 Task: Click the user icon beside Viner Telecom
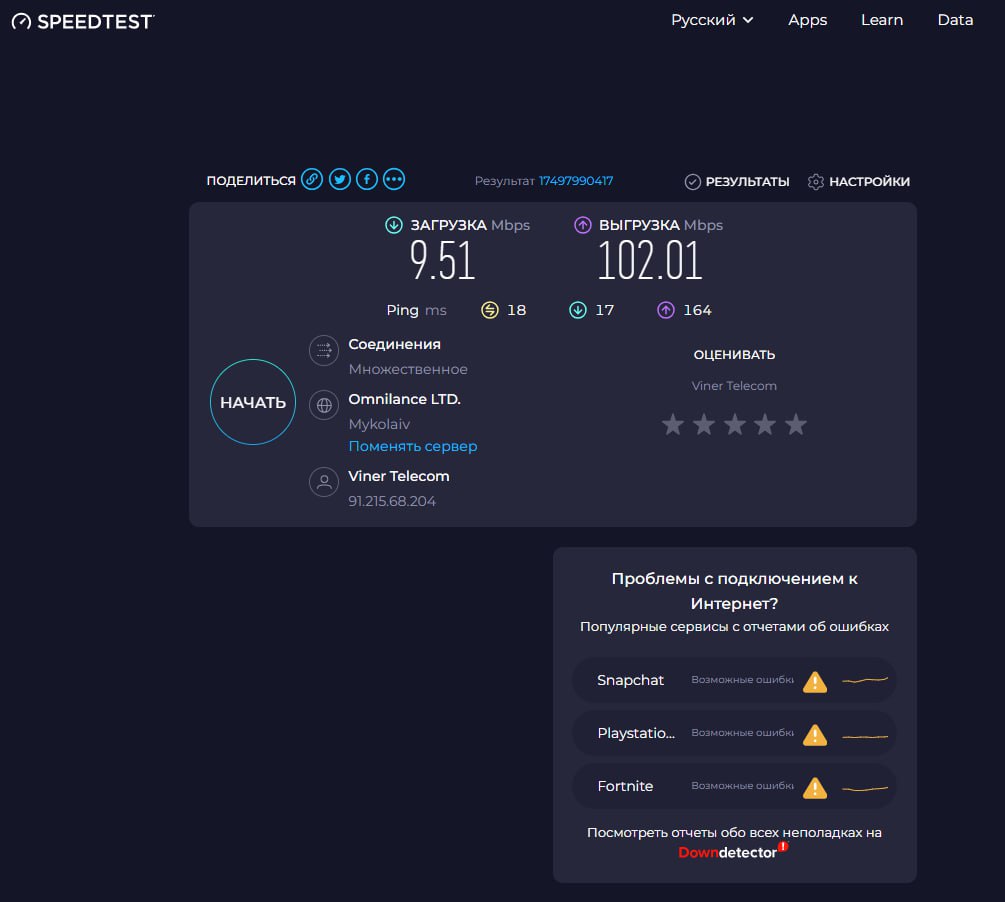[x=324, y=482]
